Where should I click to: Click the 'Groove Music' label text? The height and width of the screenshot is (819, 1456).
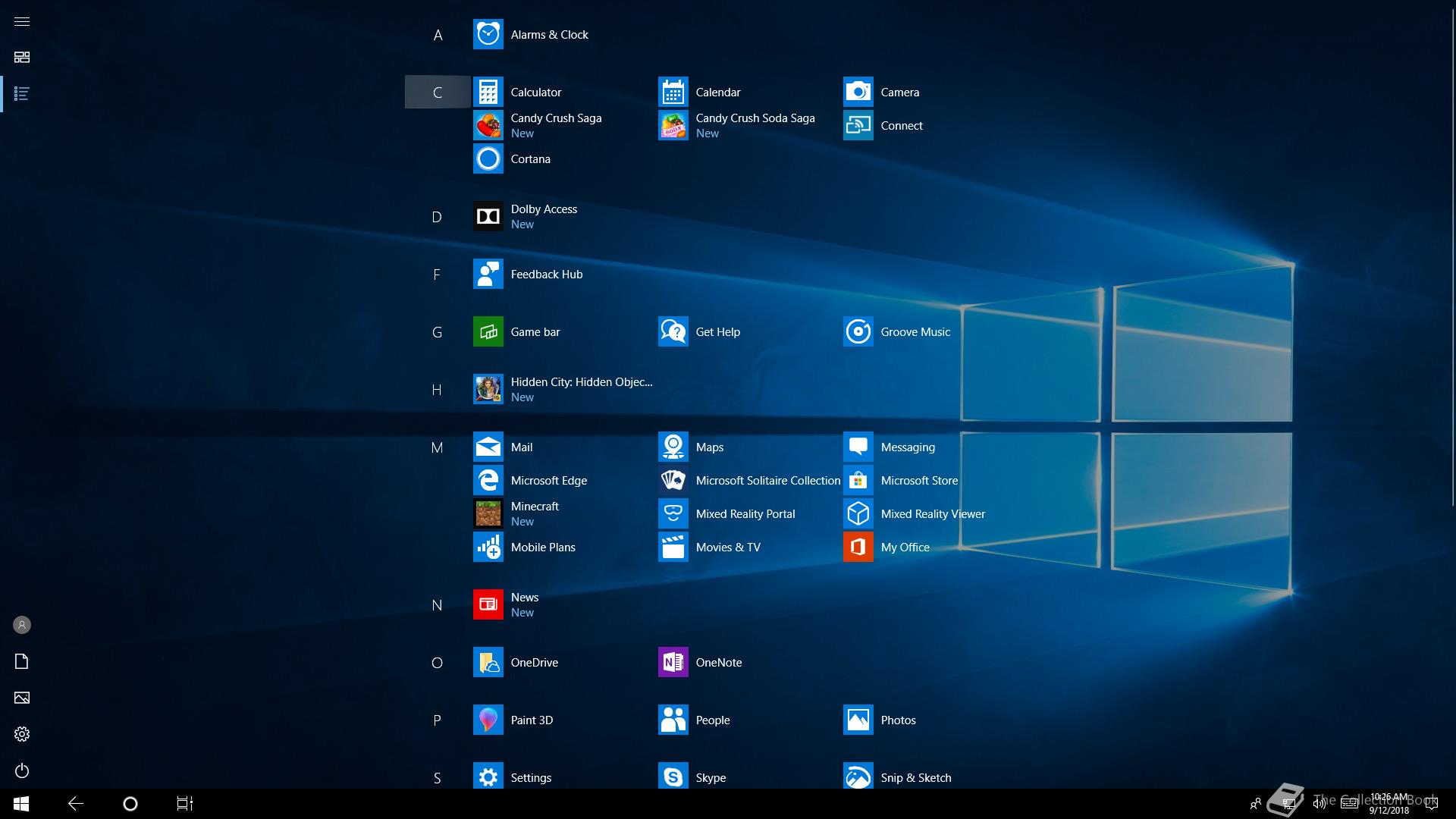915,331
